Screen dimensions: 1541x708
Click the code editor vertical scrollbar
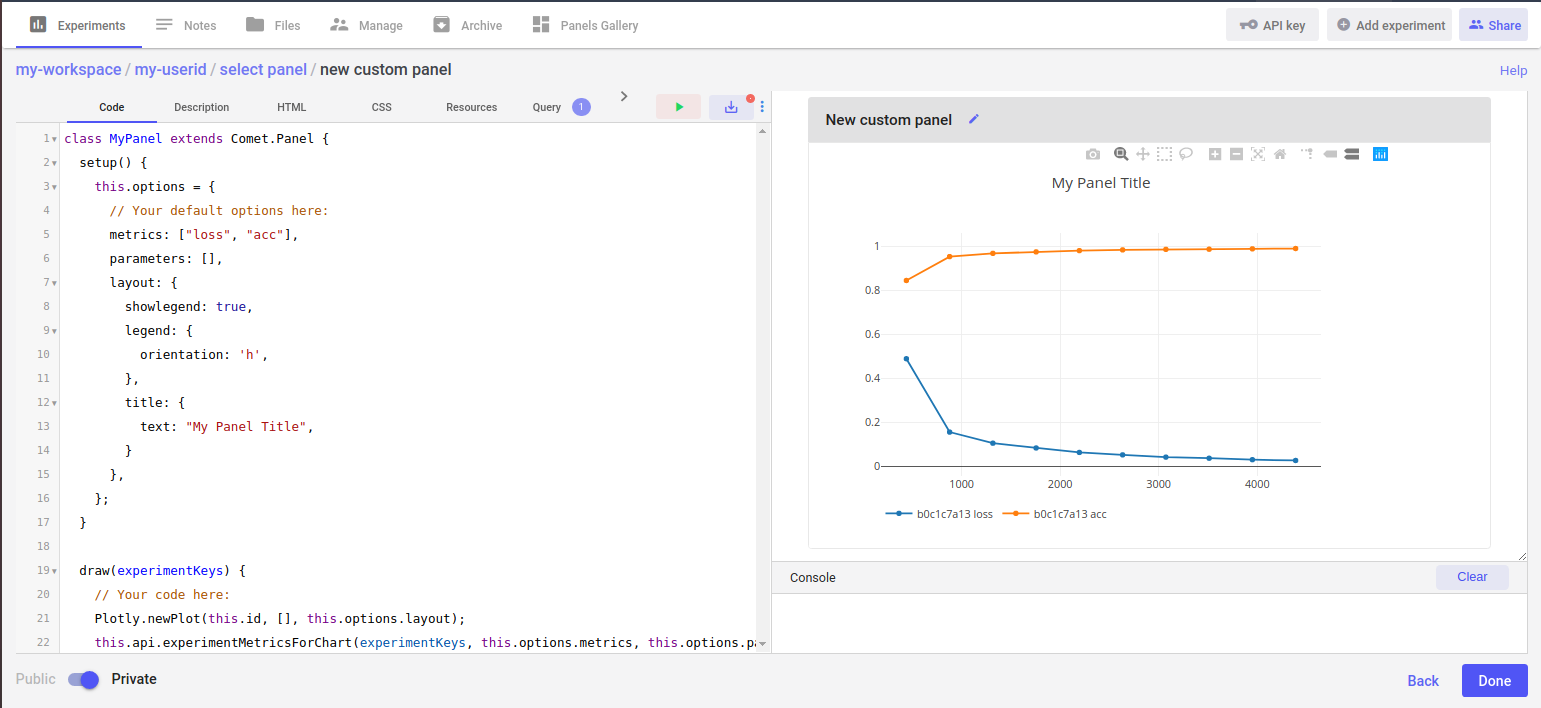click(762, 387)
